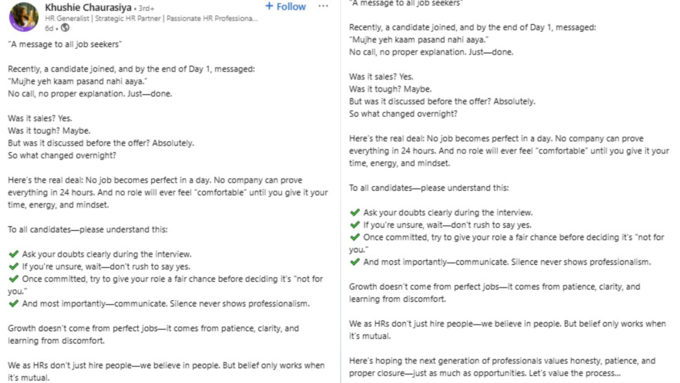
Task: Click the 3rd+ connection degree label
Action: (x=146, y=8)
